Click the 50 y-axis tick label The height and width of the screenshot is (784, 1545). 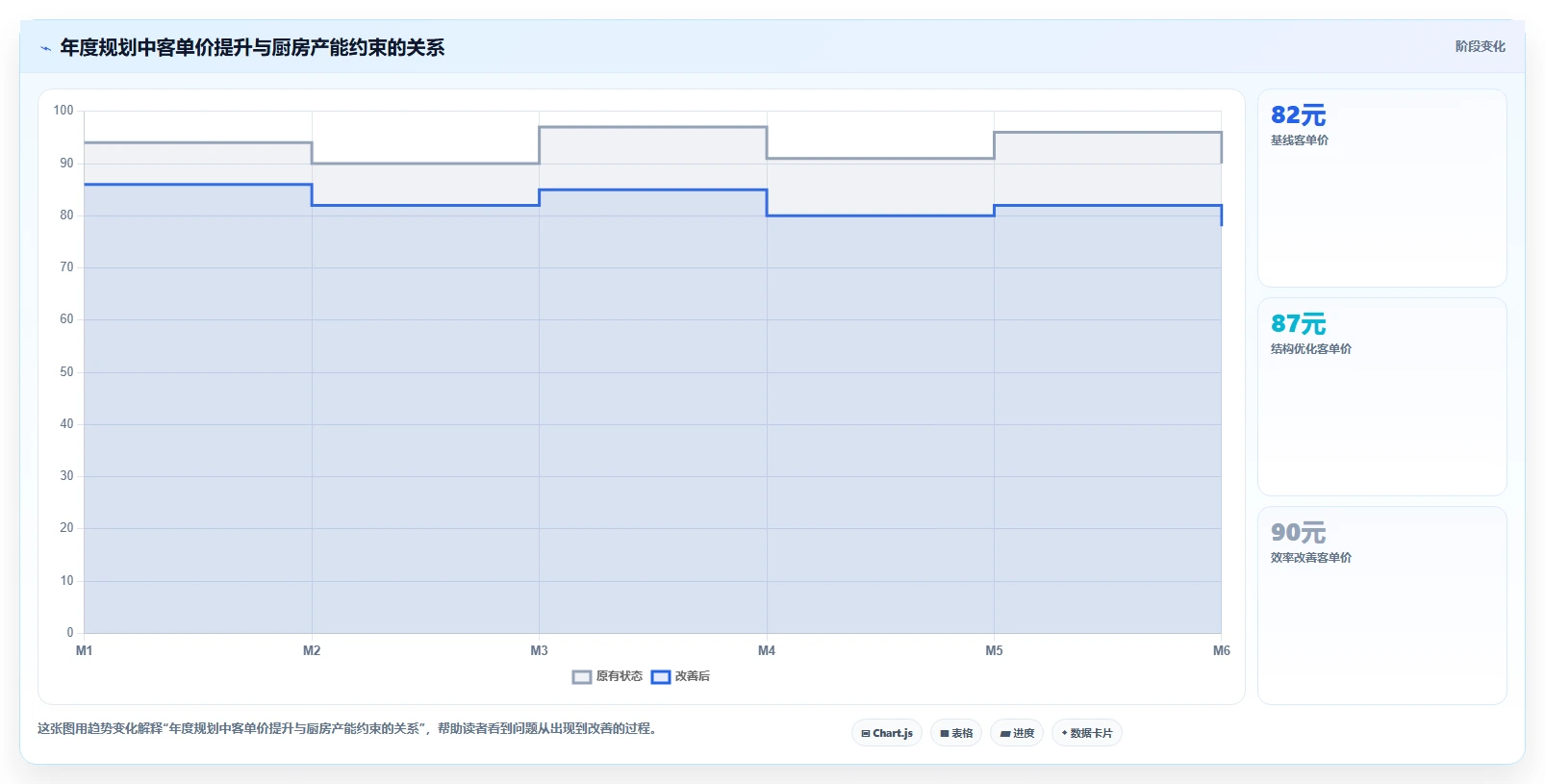point(66,372)
